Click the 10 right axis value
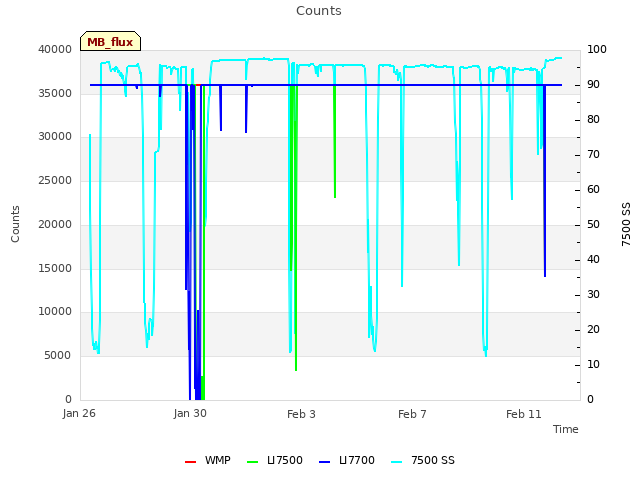 point(593,364)
